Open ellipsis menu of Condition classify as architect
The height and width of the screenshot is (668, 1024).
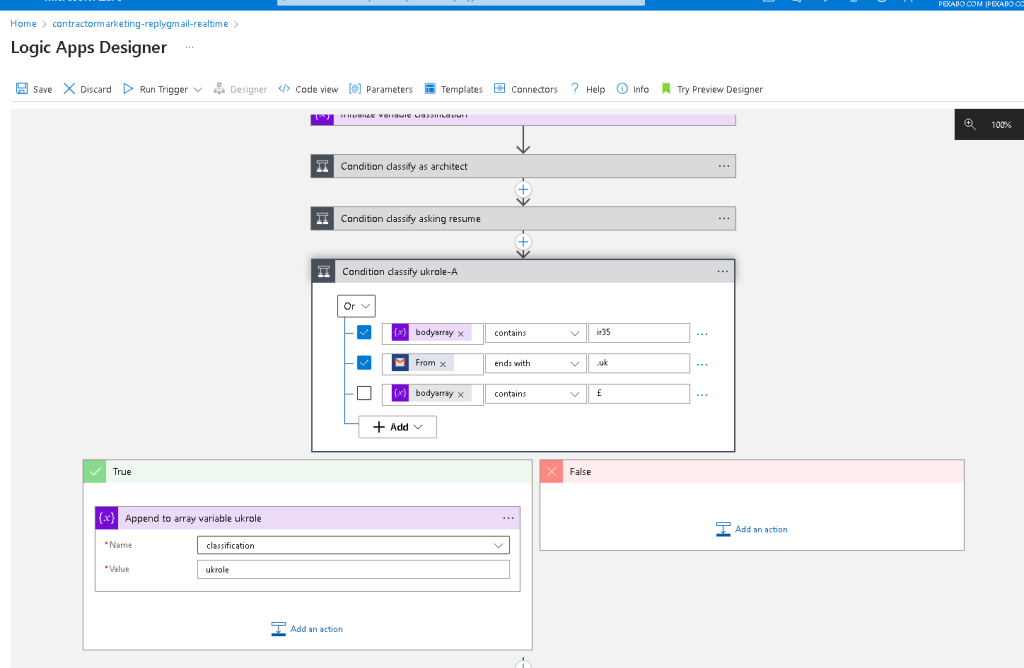click(724, 167)
